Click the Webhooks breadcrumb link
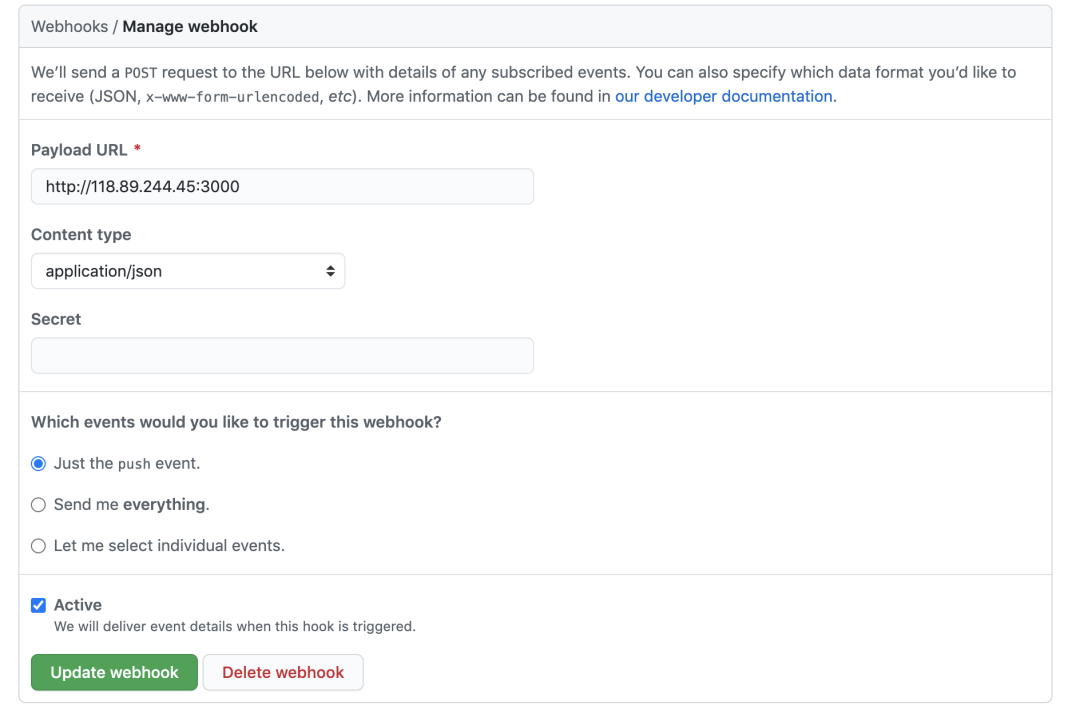1080x718 pixels. (69, 27)
